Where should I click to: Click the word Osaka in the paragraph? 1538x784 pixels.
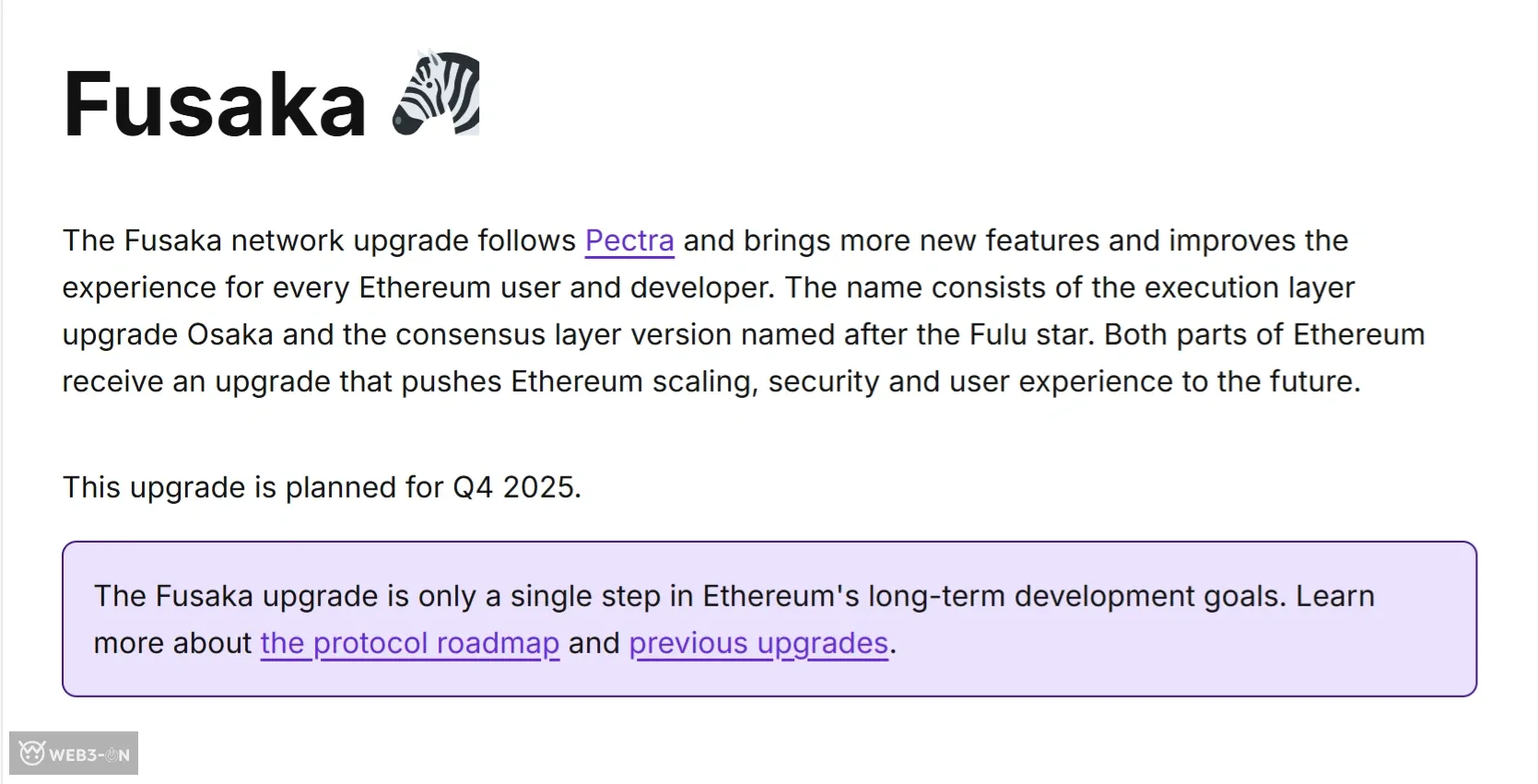point(230,334)
